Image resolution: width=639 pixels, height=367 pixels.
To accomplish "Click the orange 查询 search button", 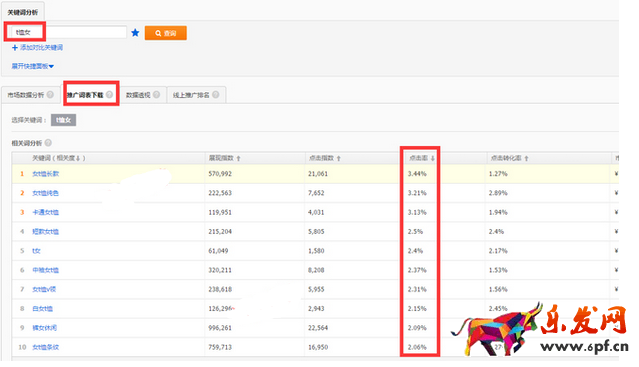I will pyautogui.click(x=166, y=33).
